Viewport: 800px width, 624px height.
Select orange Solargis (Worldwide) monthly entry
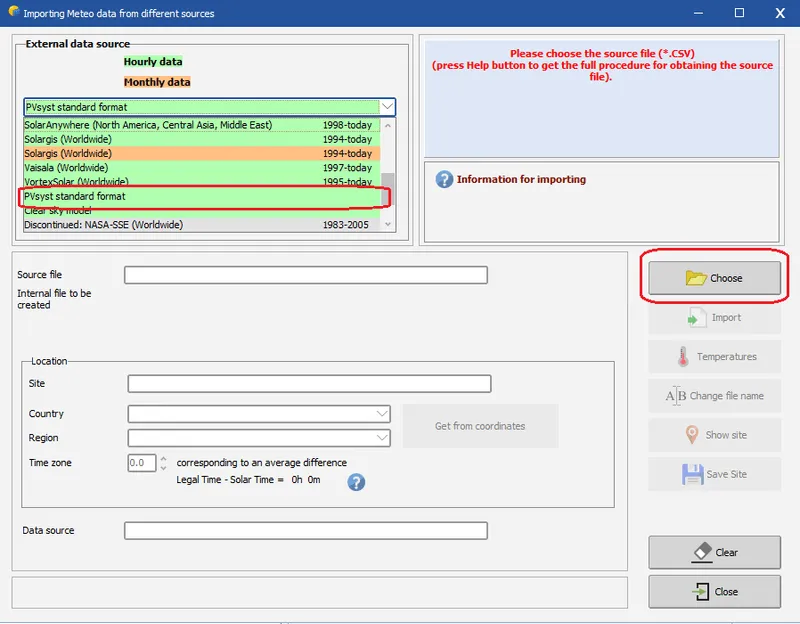[202, 154]
